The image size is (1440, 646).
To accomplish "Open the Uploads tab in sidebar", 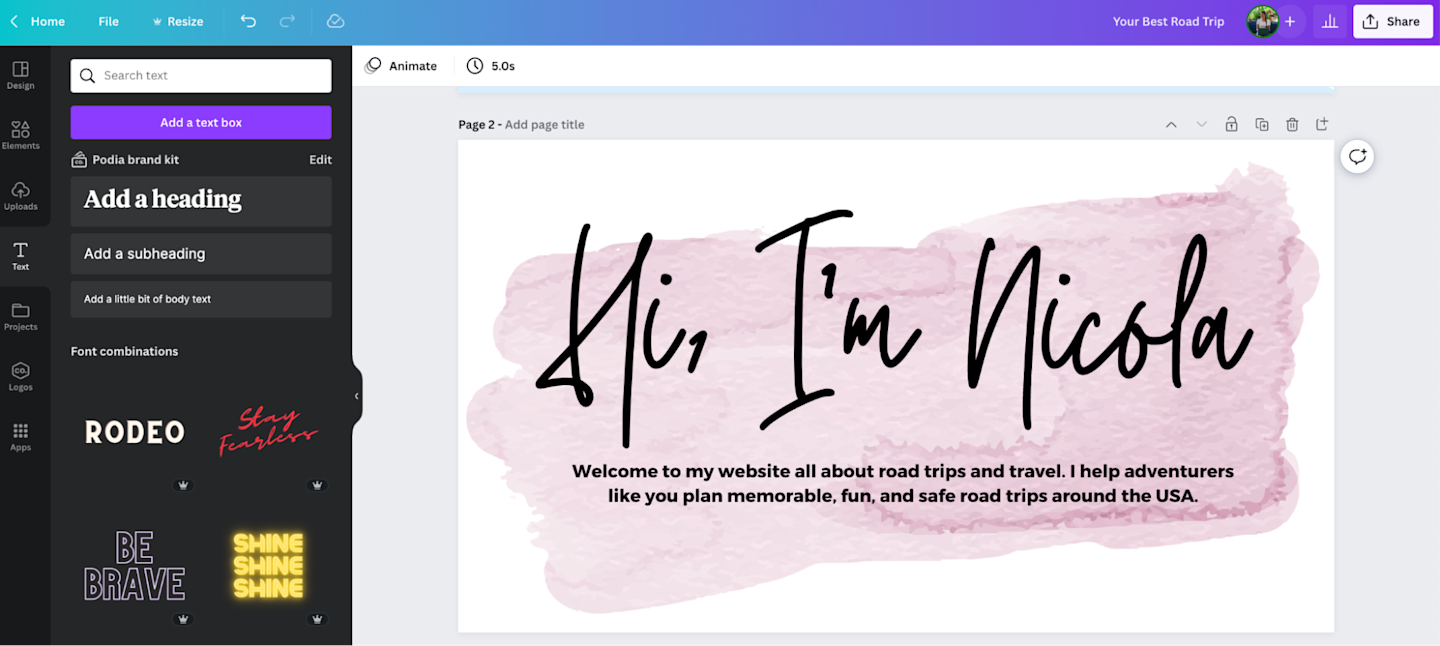I will [20, 196].
